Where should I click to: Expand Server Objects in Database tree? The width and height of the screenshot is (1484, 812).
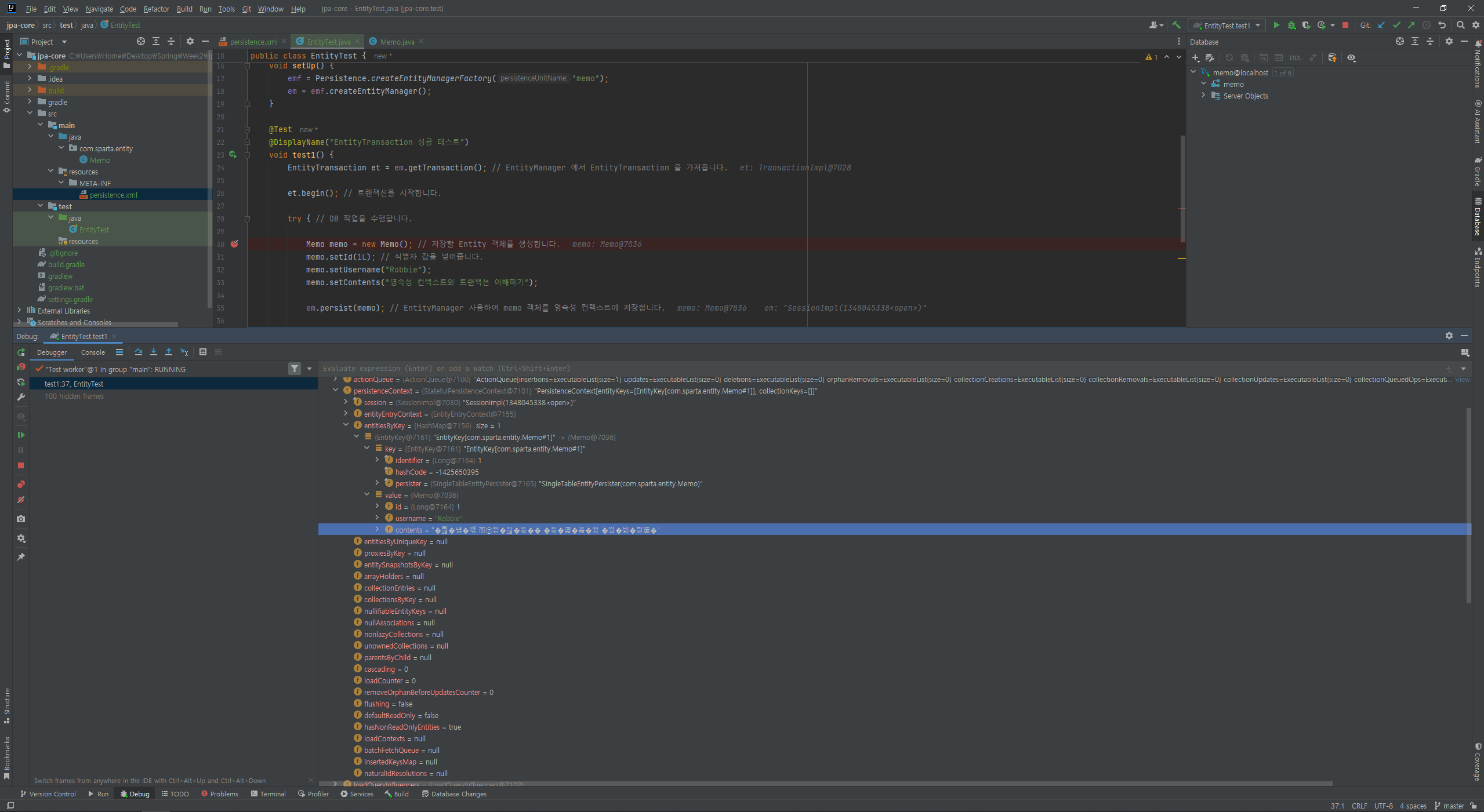1203,96
